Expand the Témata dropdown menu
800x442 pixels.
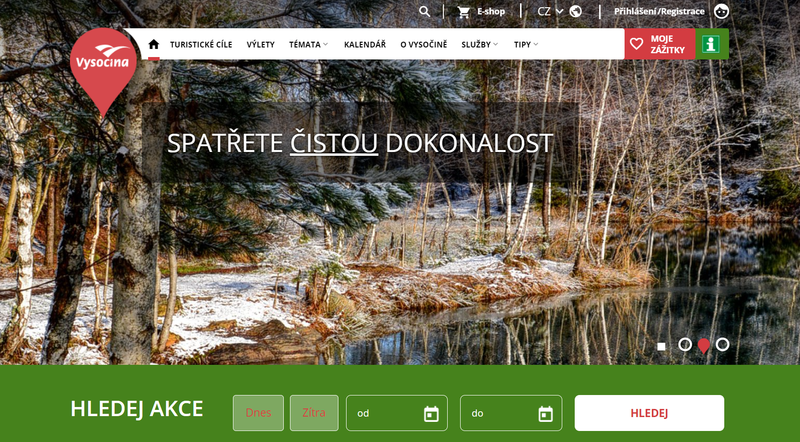pos(308,44)
